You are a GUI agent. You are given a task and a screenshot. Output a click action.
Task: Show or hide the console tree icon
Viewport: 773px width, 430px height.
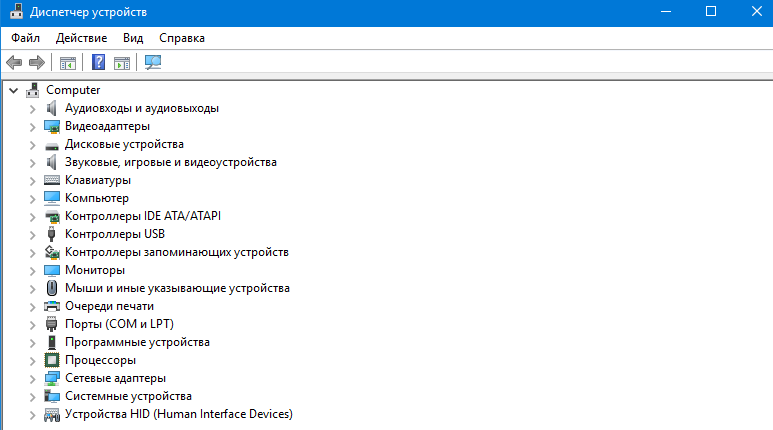coord(68,63)
